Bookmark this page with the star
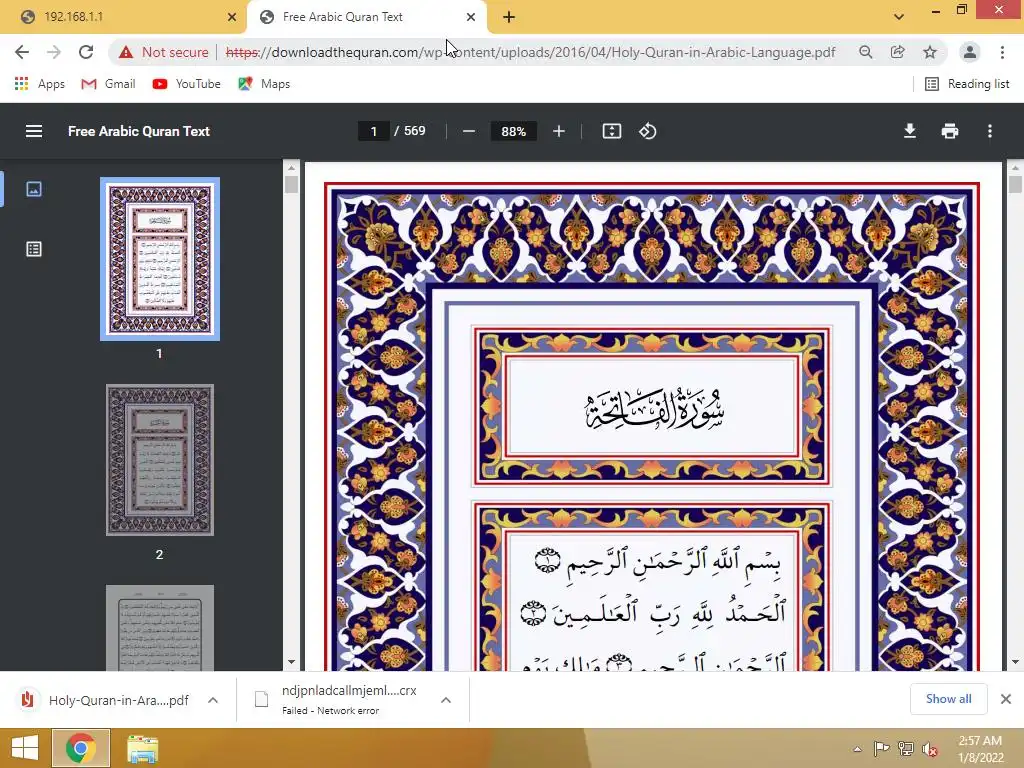The height and width of the screenshot is (768, 1024). pos(930,52)
